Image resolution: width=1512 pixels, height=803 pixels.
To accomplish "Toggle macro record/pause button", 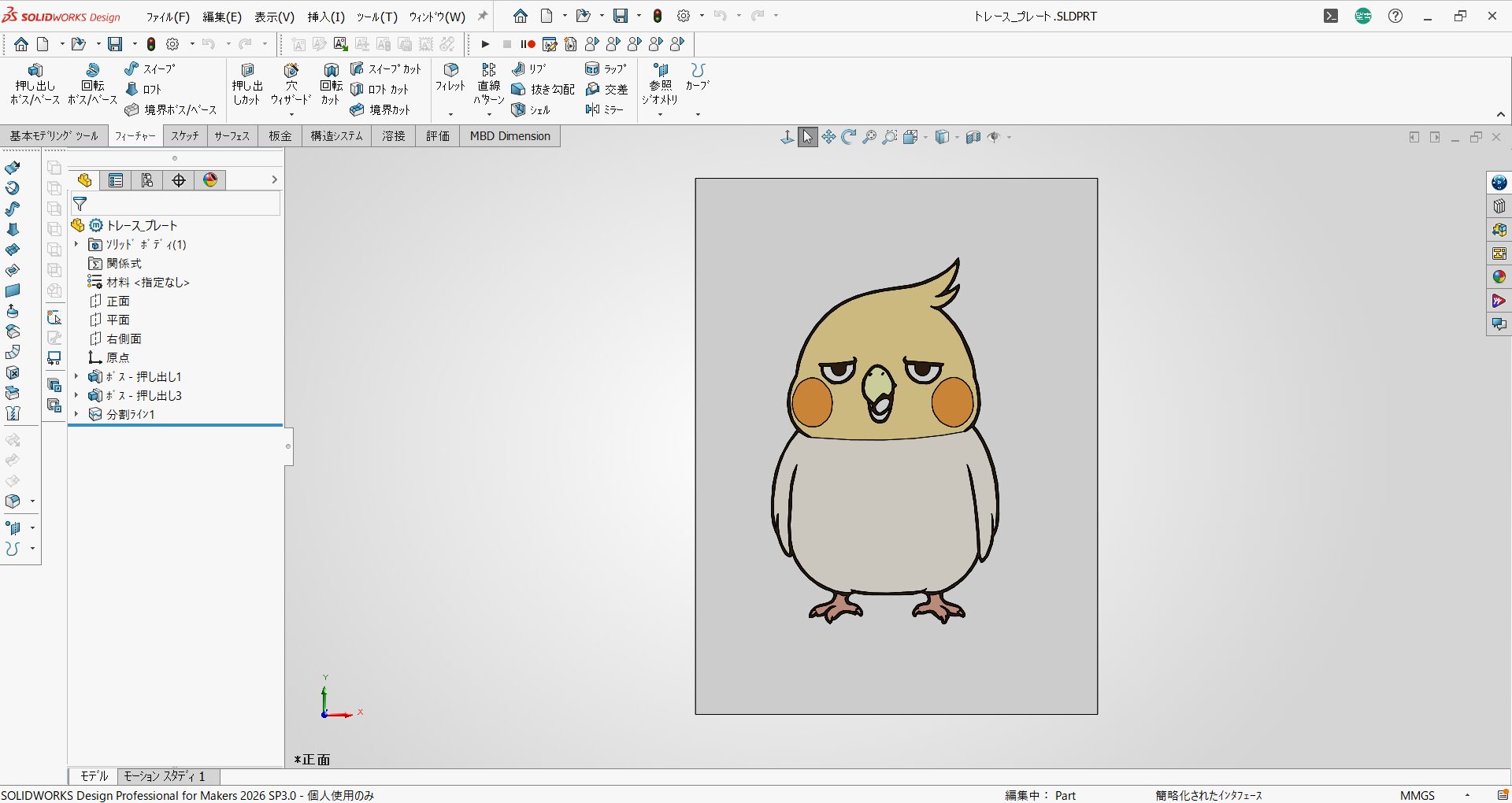I will click(x=528, y=44).
